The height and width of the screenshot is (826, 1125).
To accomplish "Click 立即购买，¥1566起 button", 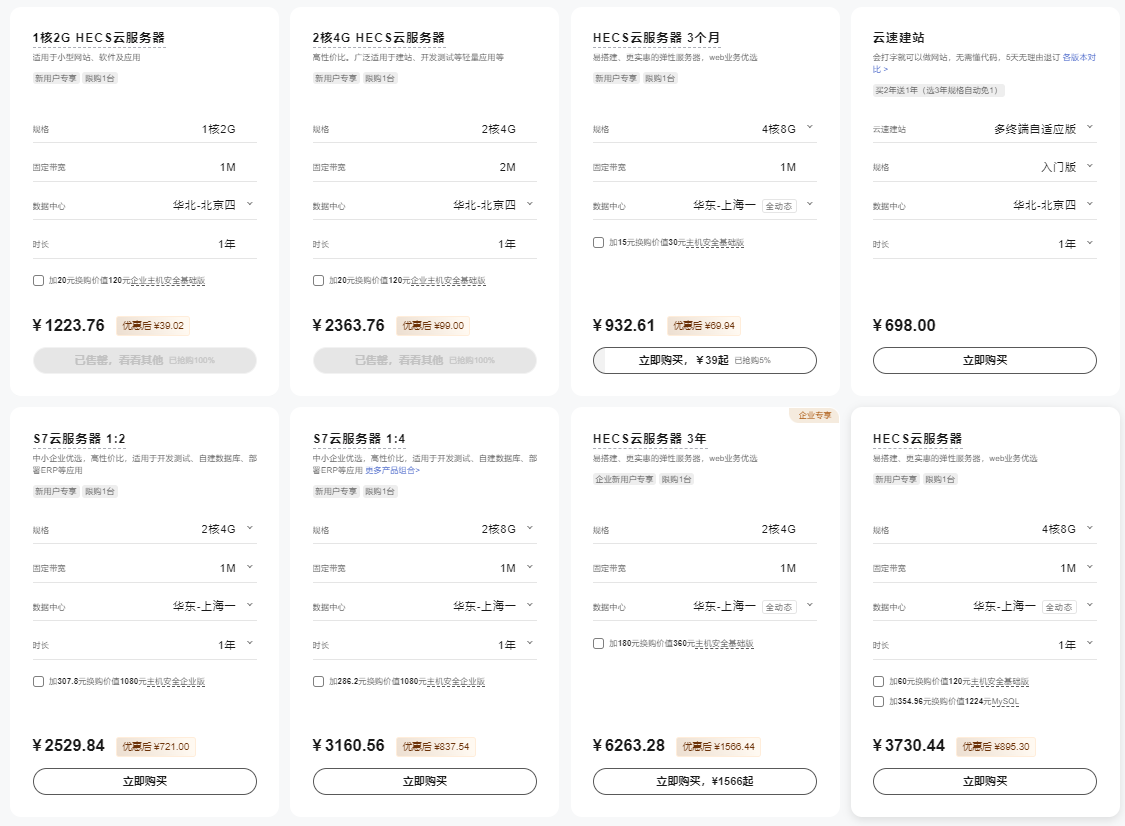I will pyautogui.click(x=705, y=782).
